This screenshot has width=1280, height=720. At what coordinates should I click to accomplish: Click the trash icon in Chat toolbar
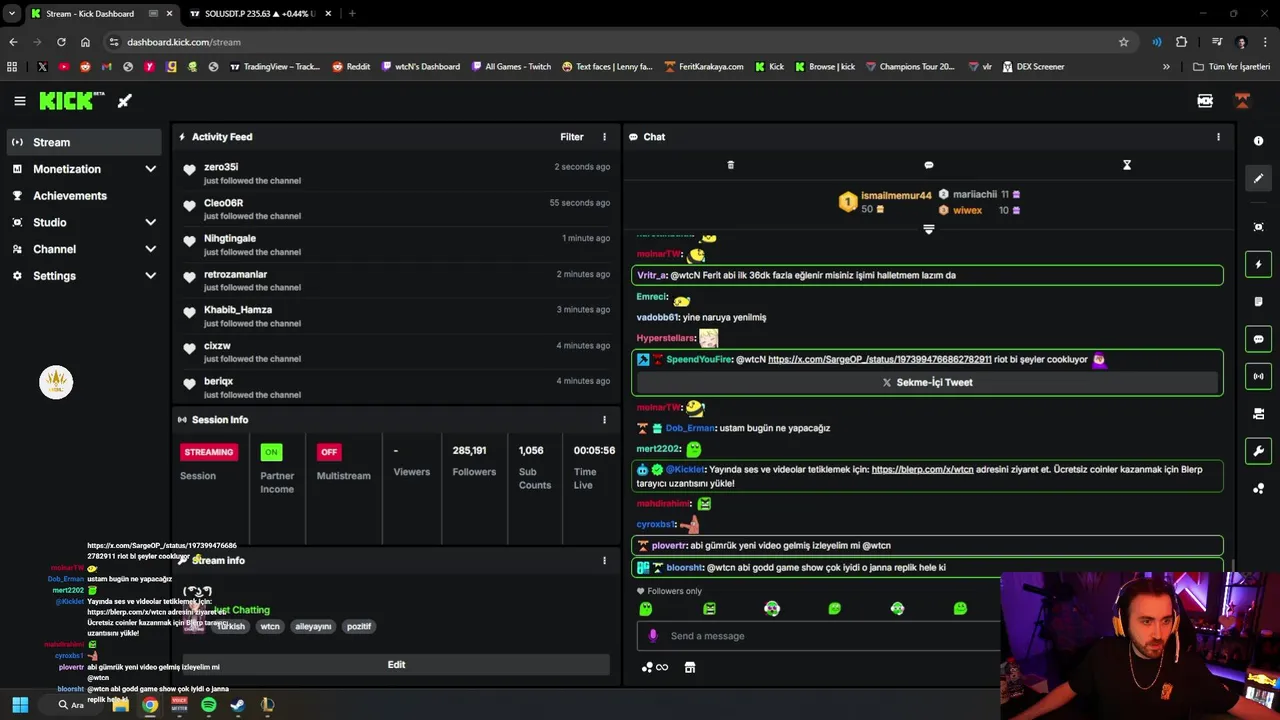(730, 165)
